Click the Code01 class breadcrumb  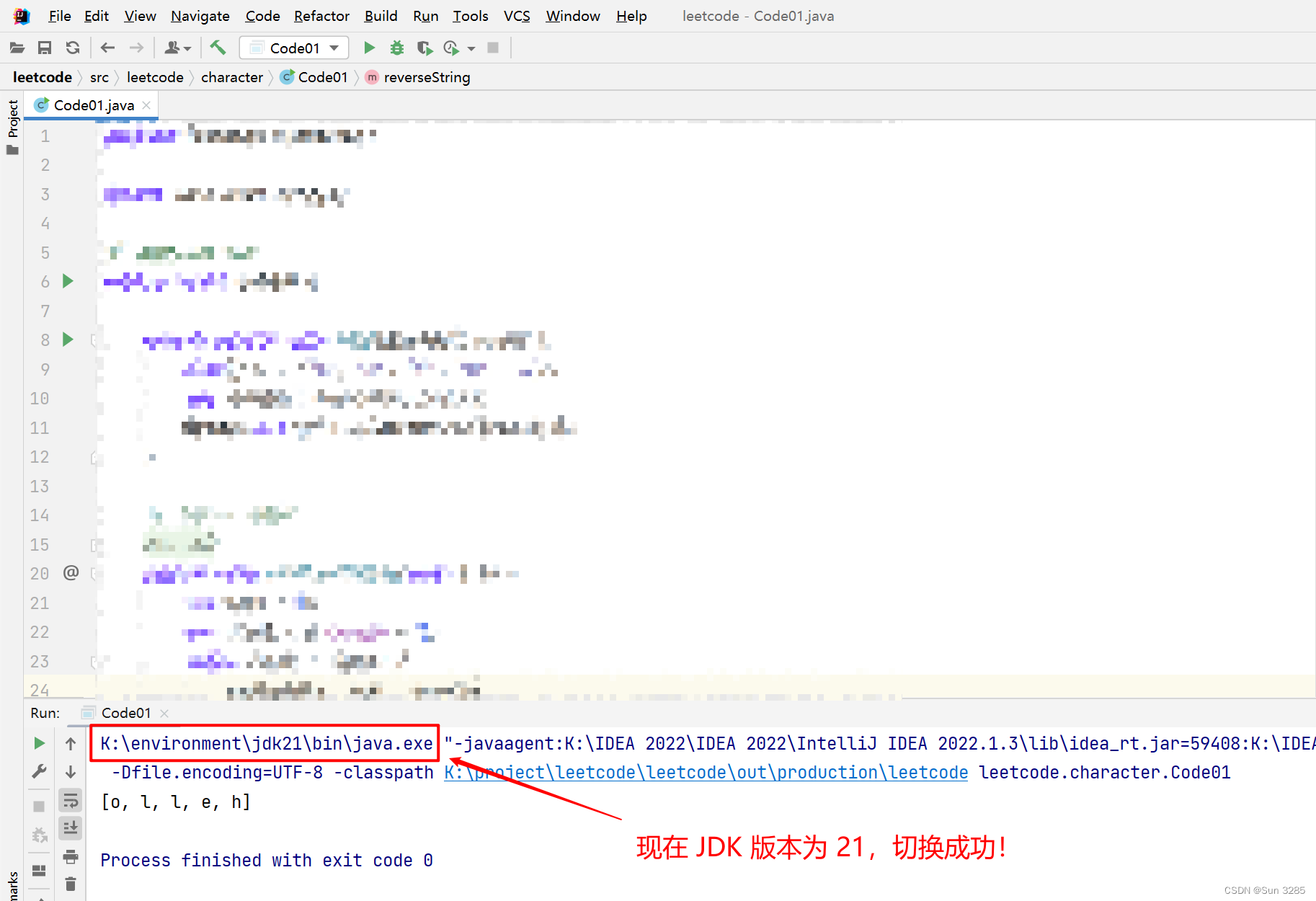[314, 77]
